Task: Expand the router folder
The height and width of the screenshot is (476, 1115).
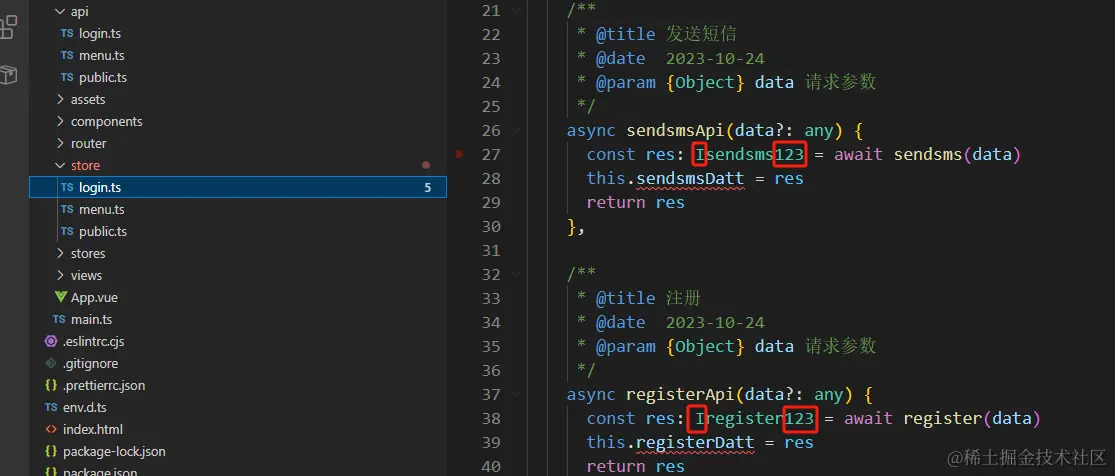Action: coord(60,144)
